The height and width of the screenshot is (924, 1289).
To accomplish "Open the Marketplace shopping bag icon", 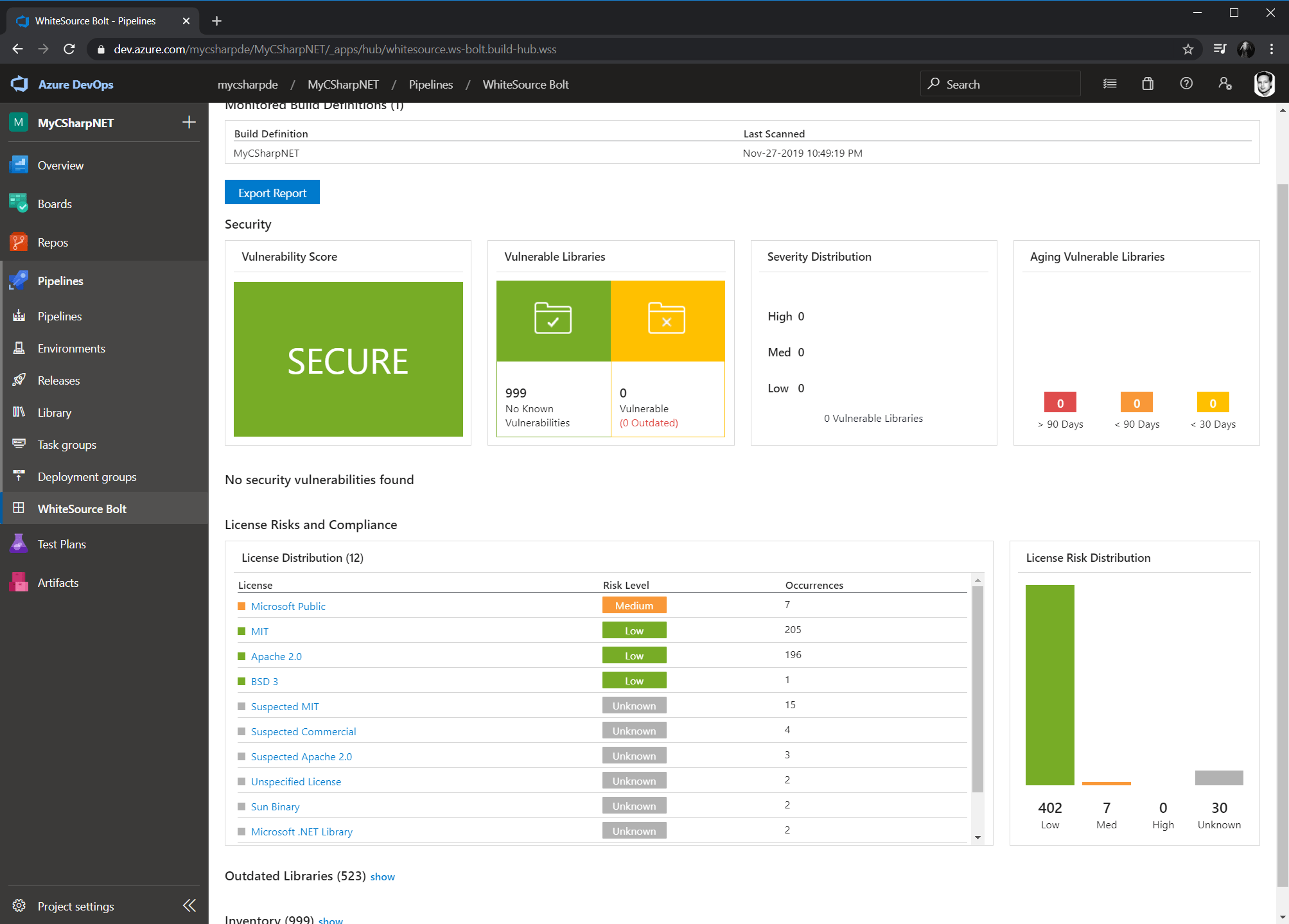I will [1148, 84].
